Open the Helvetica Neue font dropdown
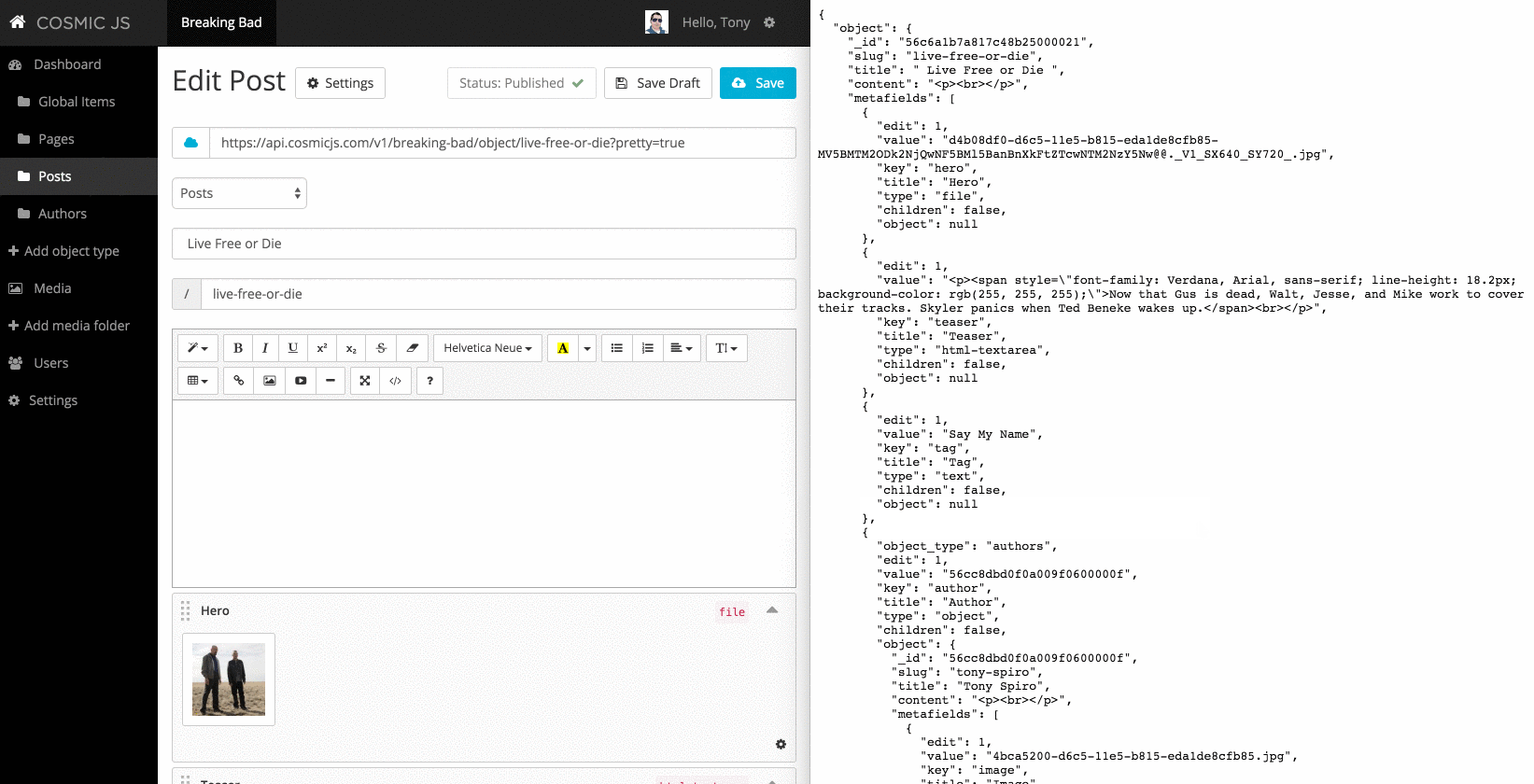The width and height of the screenshot is (1534, 784). tap(487, 348)
